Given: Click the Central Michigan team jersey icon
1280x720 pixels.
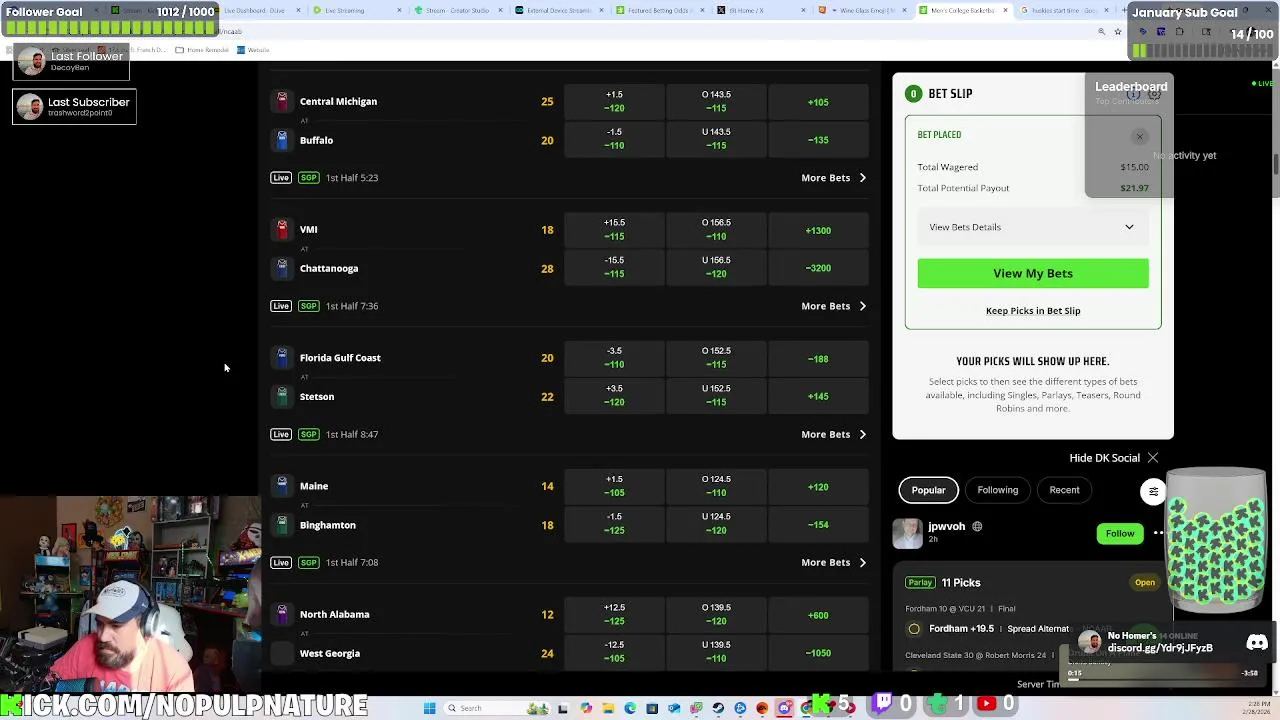Looking at the screenshot, I should tap(282, 101).
